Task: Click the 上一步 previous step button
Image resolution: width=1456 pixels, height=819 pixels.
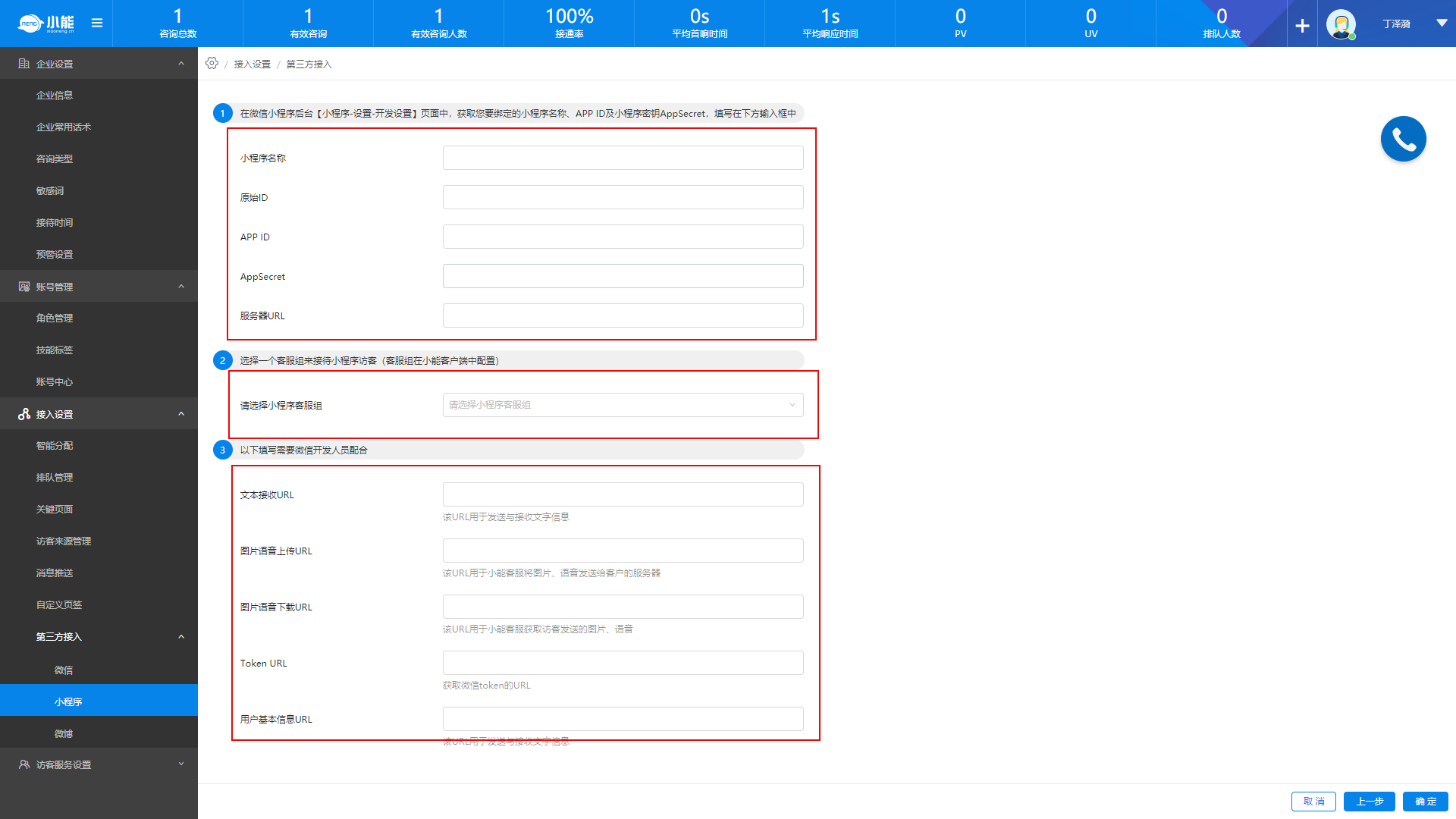Action: click(1369, 802)
